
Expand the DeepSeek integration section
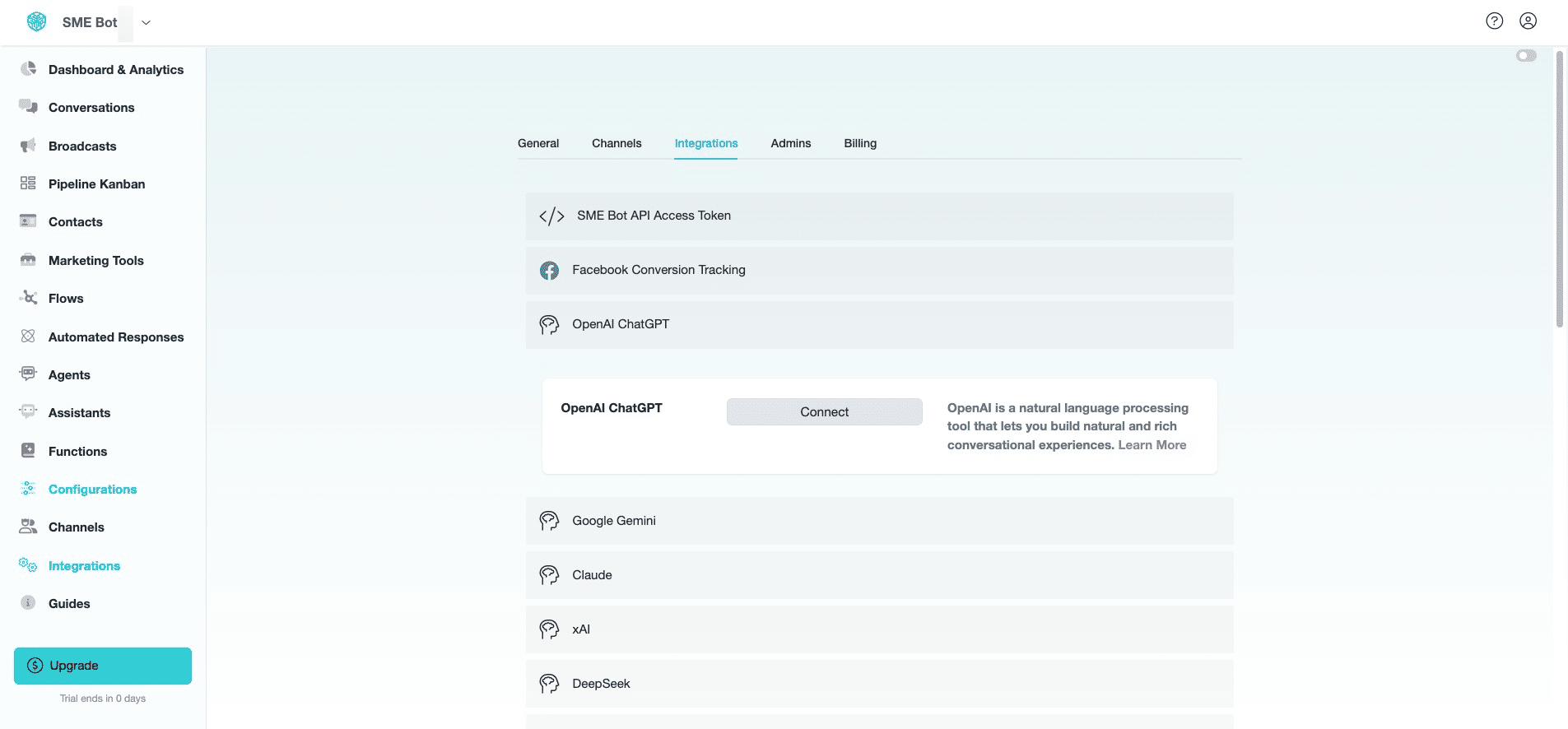click(879, 684)
